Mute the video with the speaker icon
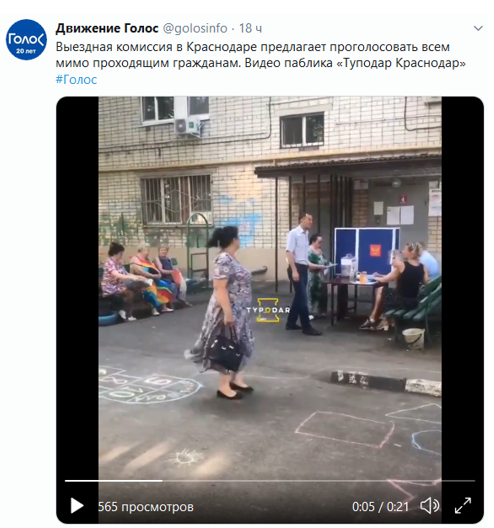Screen dimensions: 494x528 click(430, 506)
